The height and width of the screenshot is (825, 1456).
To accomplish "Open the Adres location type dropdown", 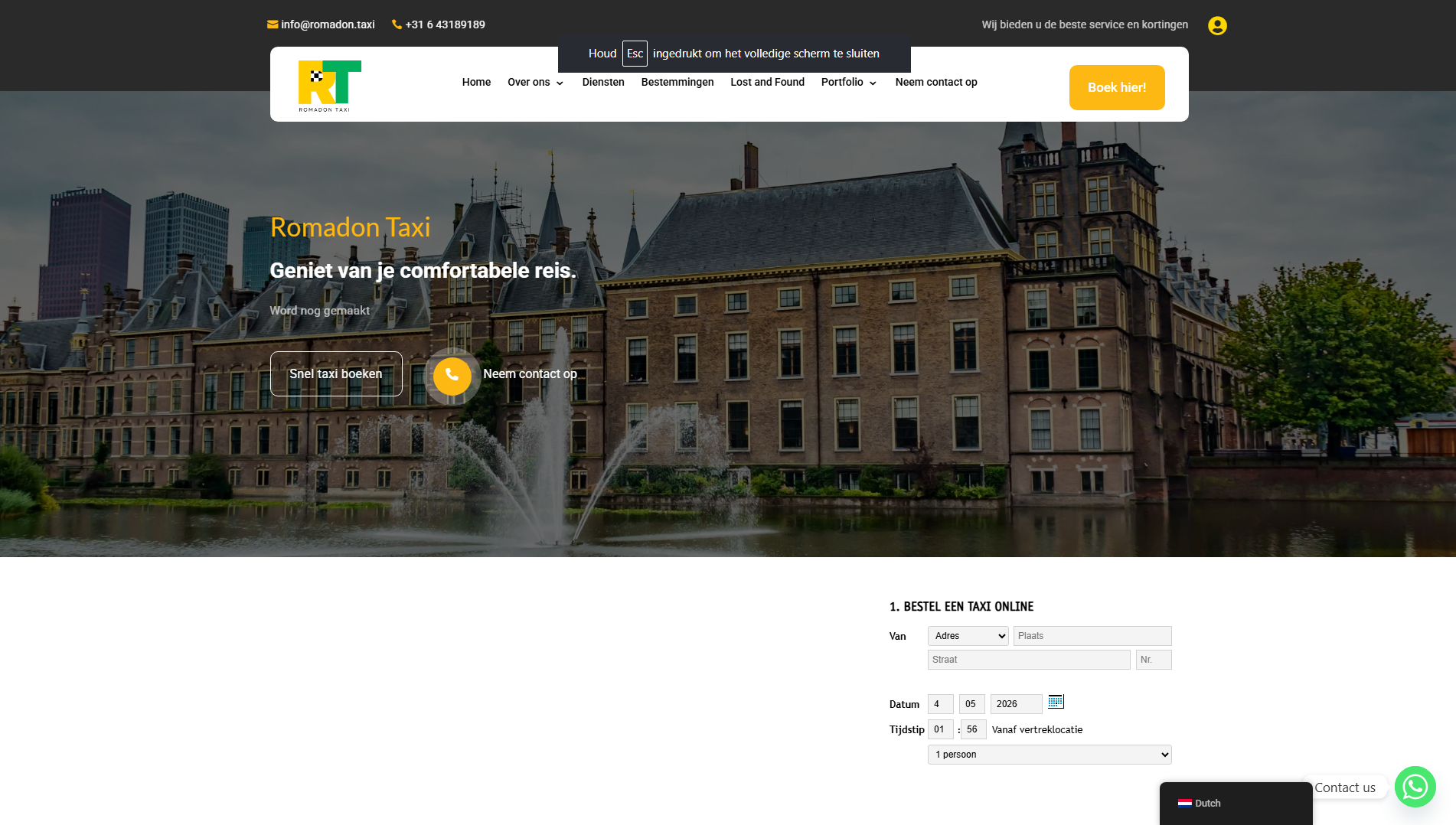I will pyautogui.click(x=968, y=636).
